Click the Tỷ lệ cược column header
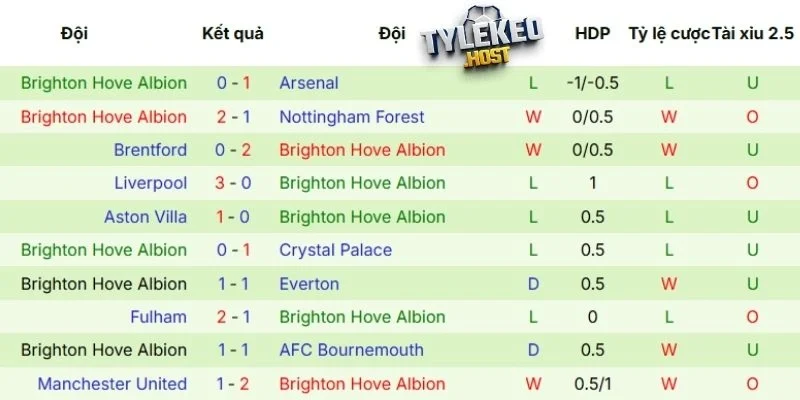Screen dimensions: 800x400 click(668, 34)
